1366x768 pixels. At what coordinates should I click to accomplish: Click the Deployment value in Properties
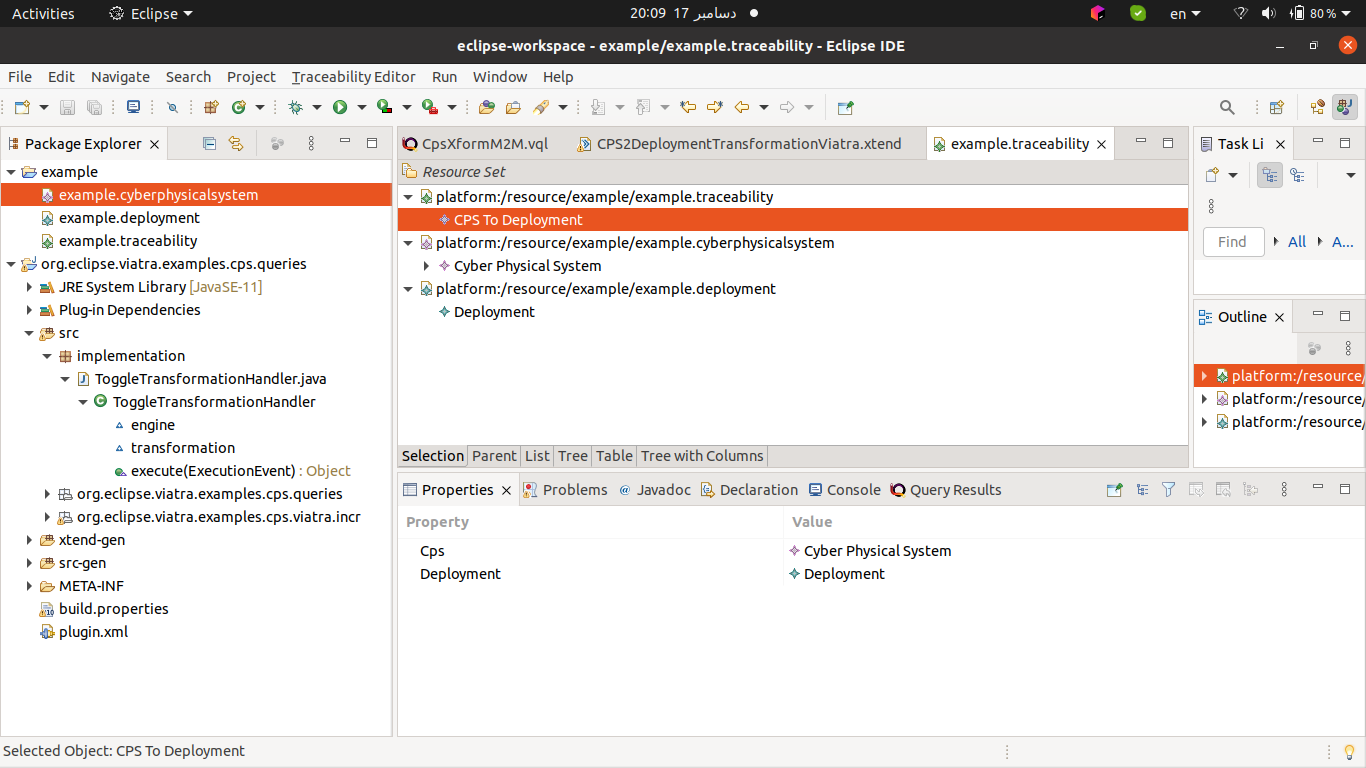[x=844, y=574]
